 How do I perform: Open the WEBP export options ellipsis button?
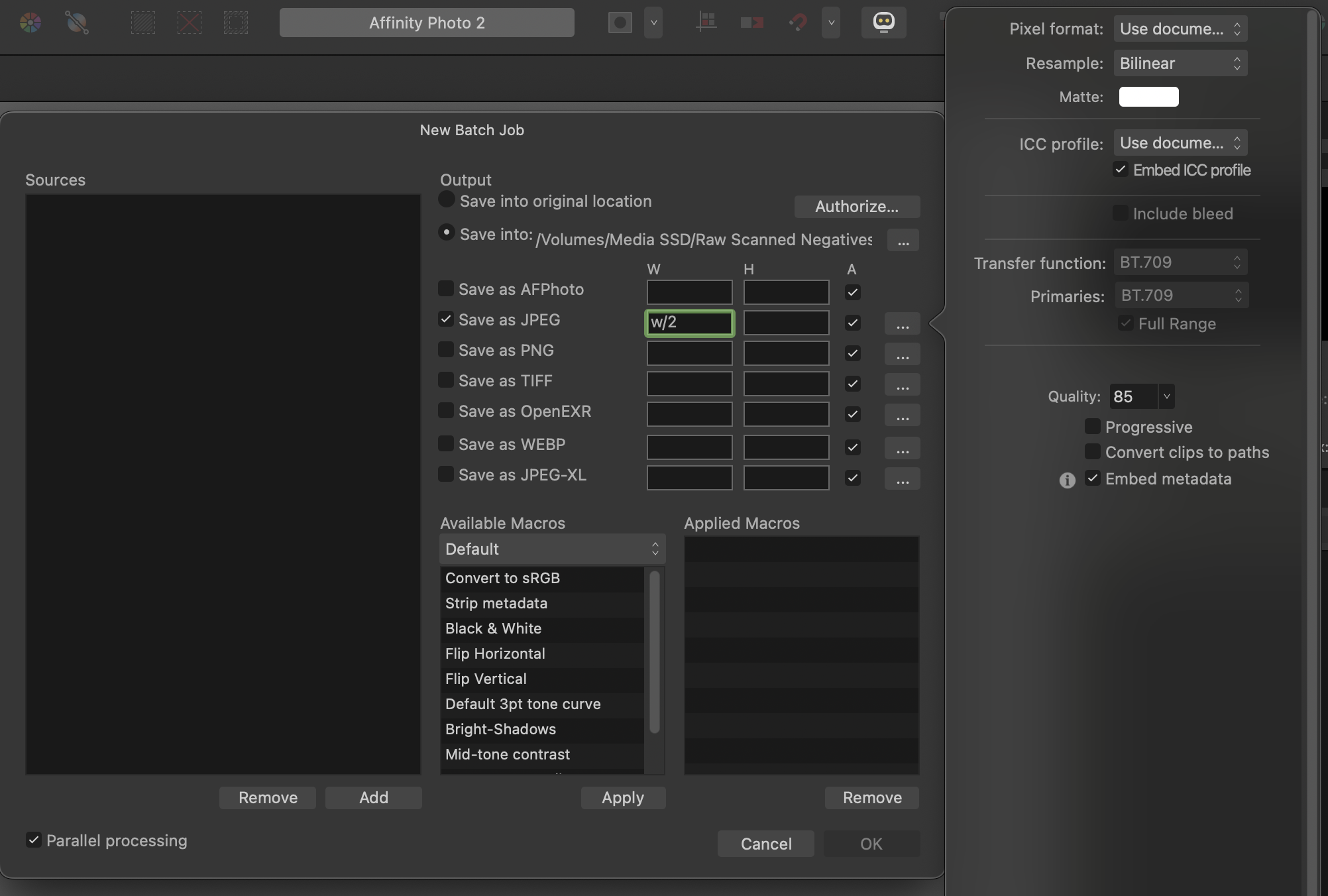903,449
